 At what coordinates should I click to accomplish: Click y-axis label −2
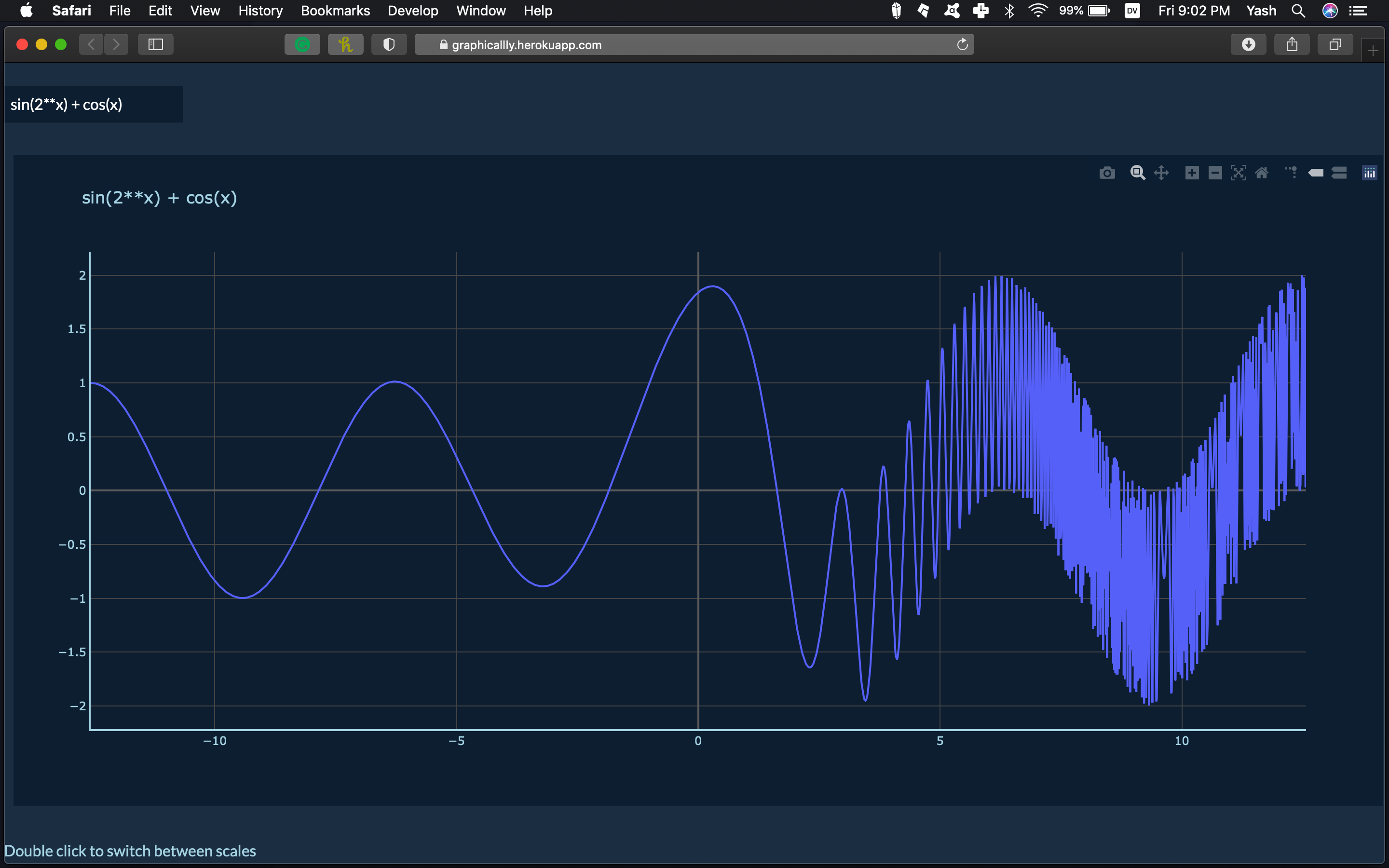[78, 706]
